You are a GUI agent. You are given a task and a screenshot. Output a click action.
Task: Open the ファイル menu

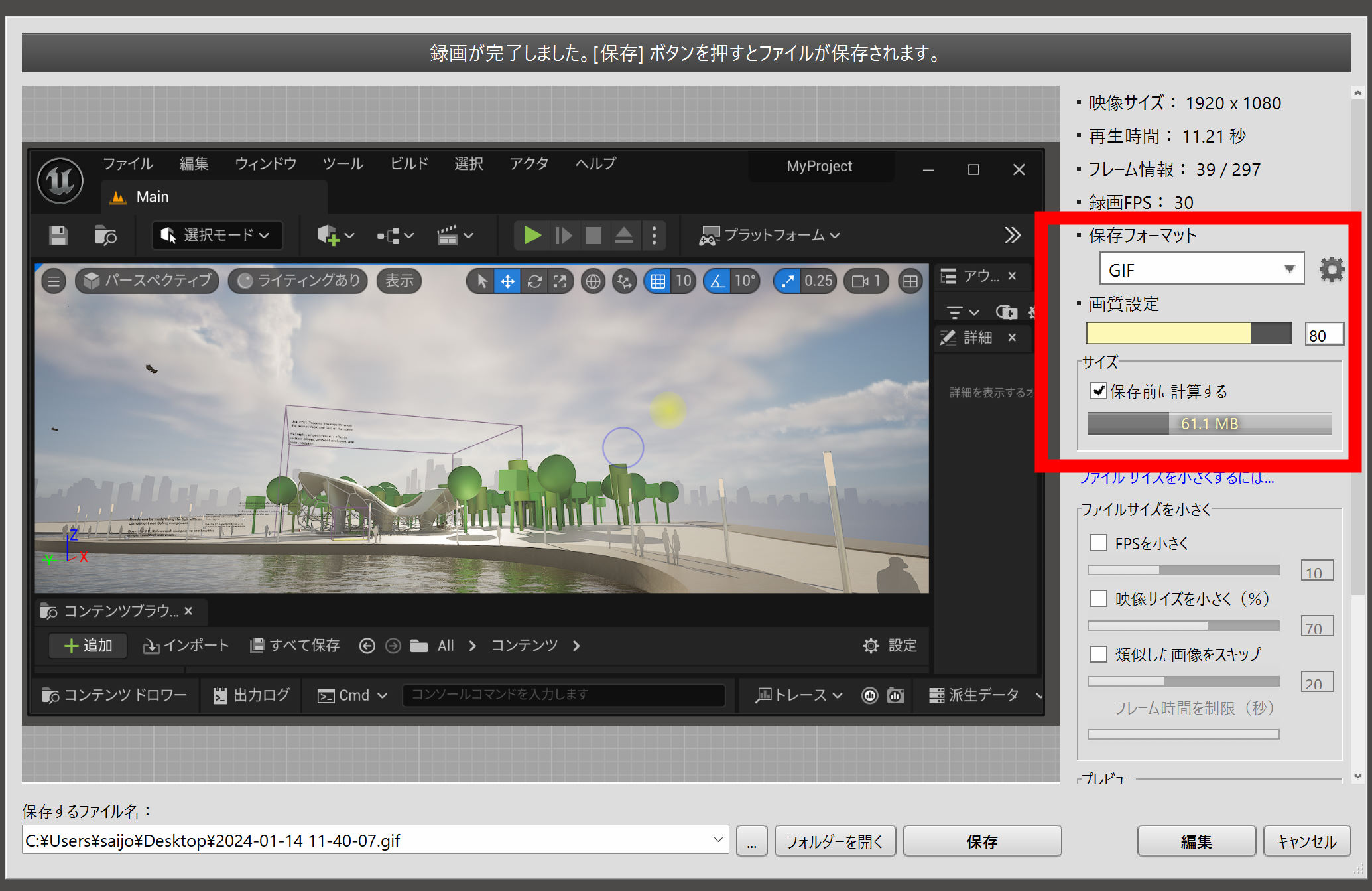coord(128,163)
